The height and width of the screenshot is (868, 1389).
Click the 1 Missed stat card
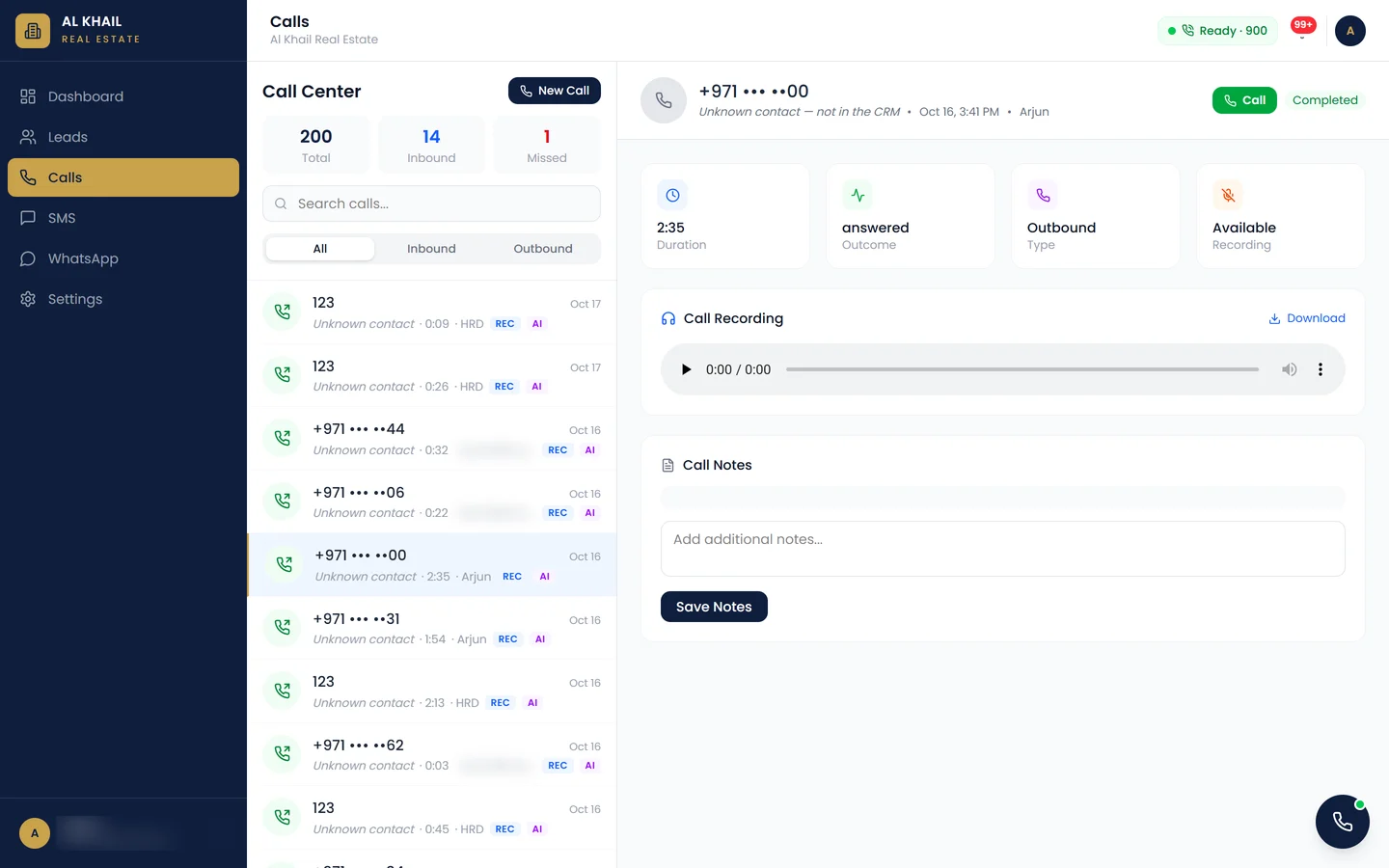[x=547, y=145]
